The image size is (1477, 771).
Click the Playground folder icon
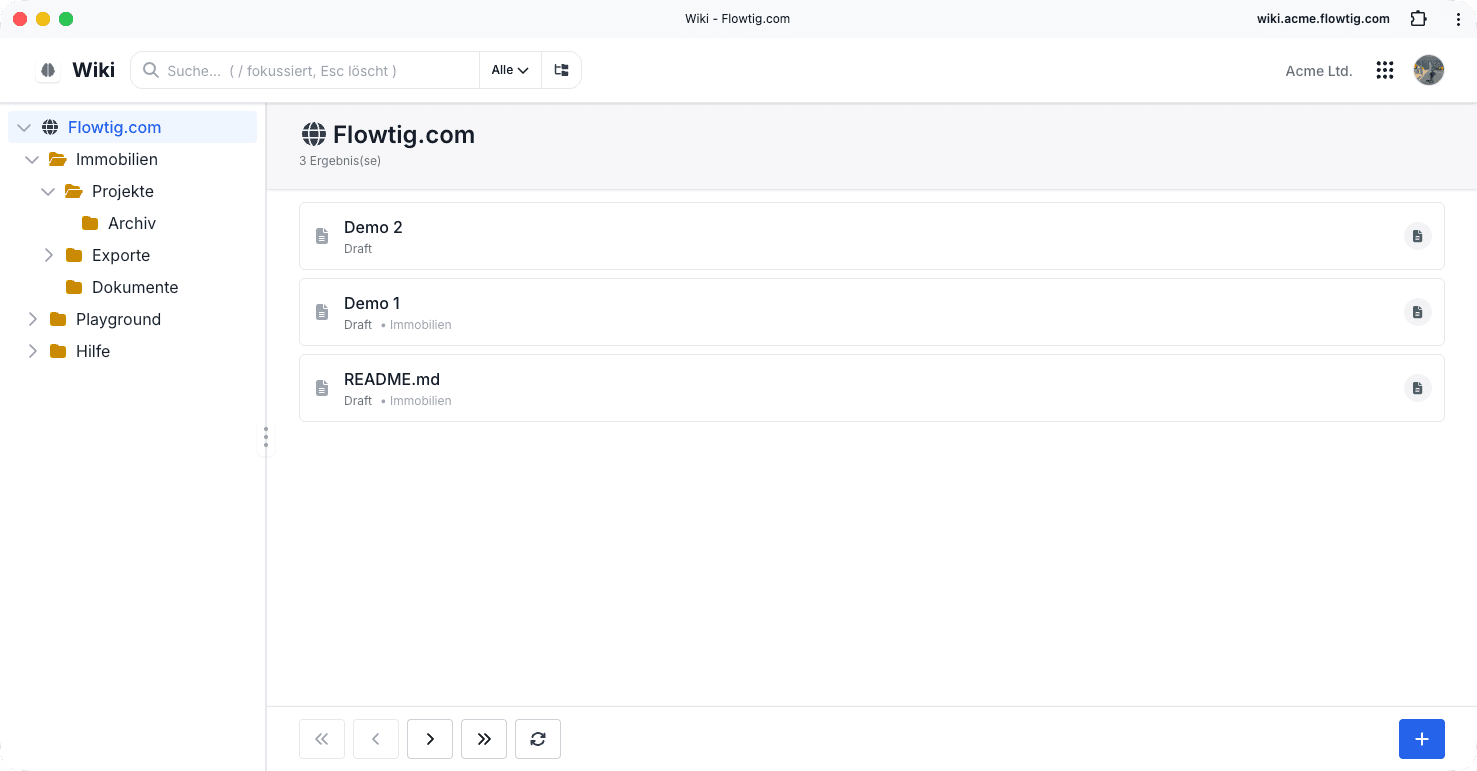pyautogui.click(x=58, y=319)
